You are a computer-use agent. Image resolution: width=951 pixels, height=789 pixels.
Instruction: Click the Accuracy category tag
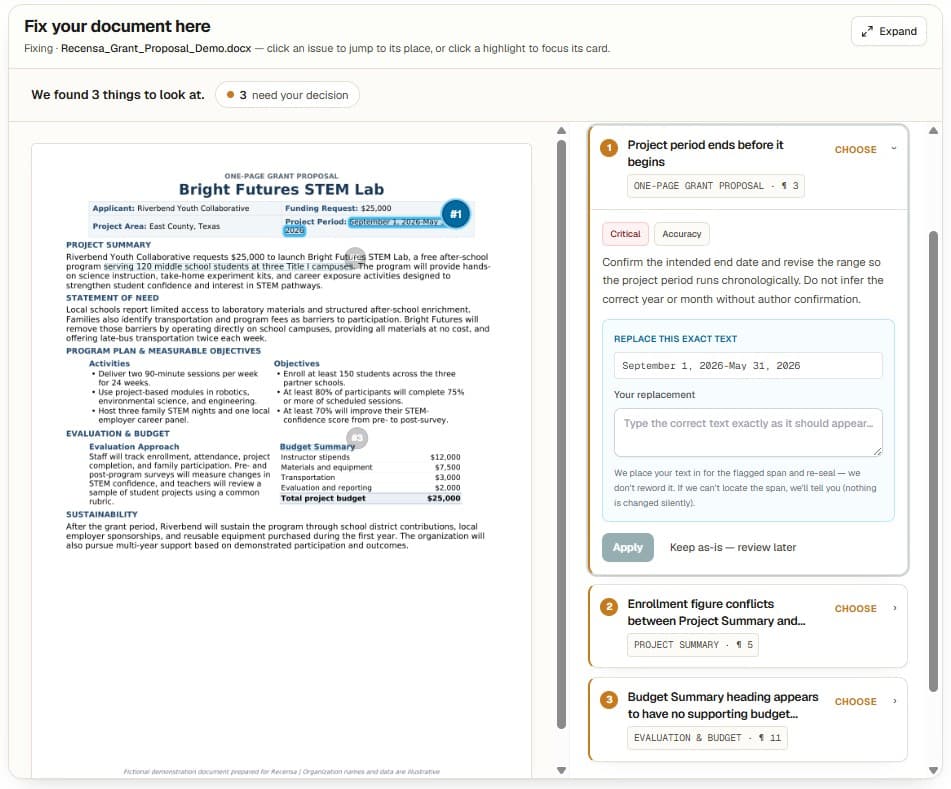682,233
